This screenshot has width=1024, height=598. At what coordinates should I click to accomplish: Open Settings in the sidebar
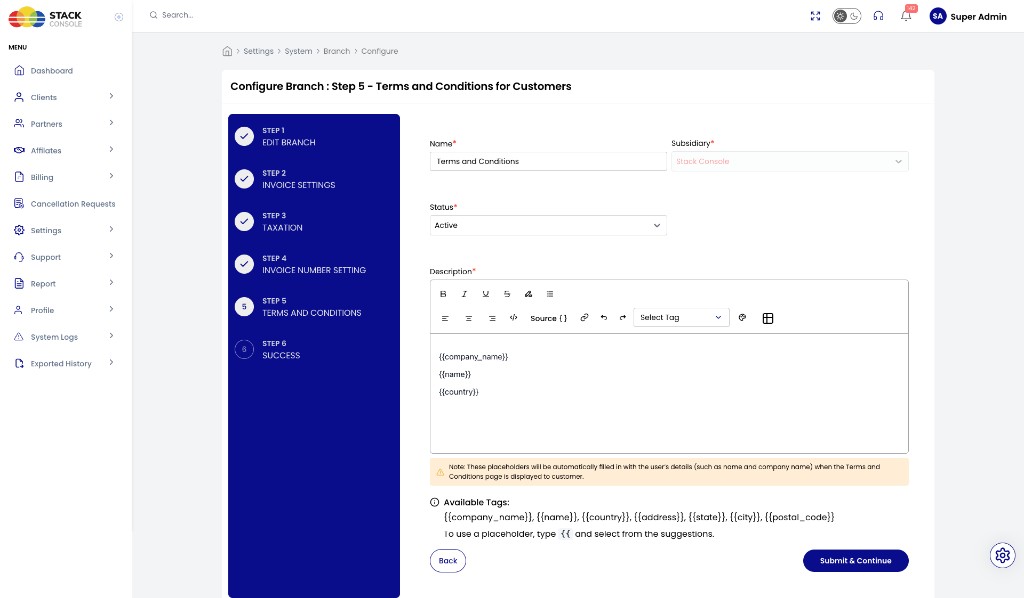tap(46, 230)
